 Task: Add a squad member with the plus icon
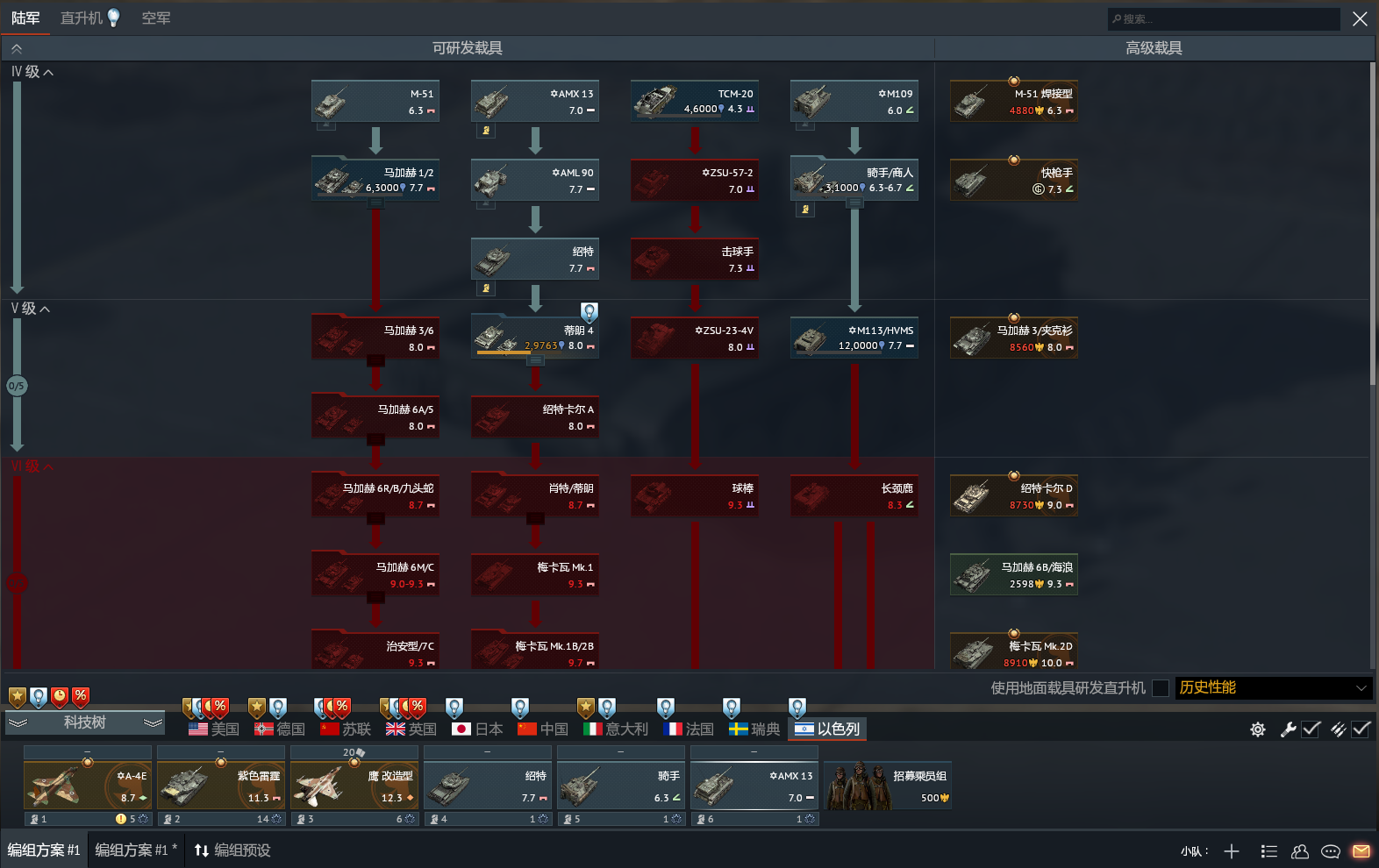pos(1232,851)
